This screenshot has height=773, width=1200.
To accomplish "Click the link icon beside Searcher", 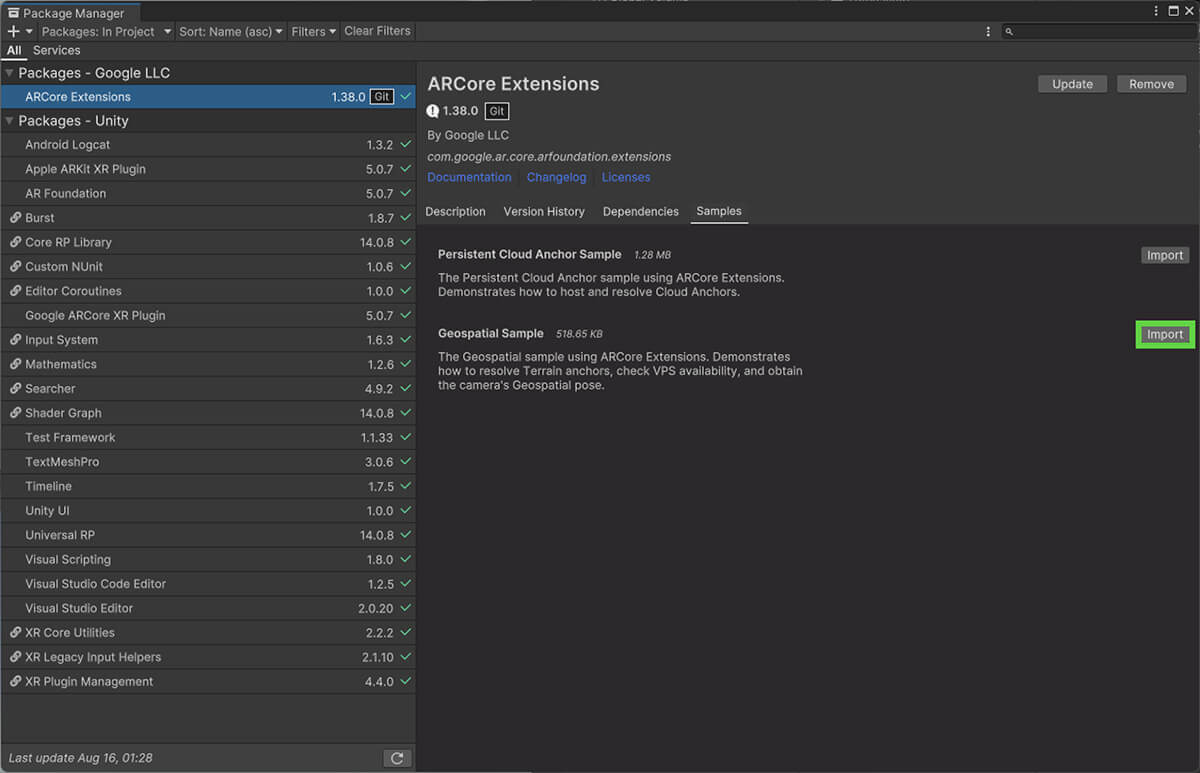I will [15, 388].
